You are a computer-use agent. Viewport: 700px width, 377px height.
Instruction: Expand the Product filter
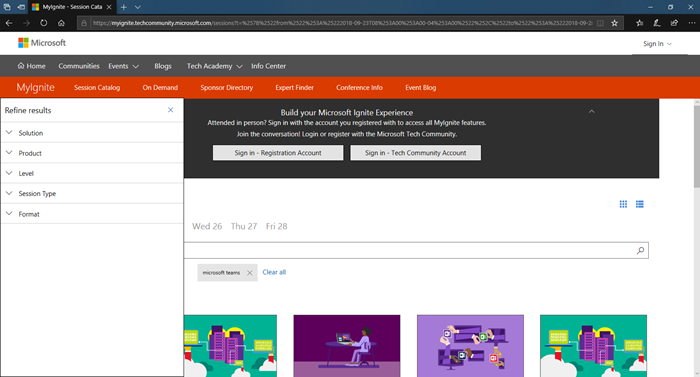click(92, 153)
